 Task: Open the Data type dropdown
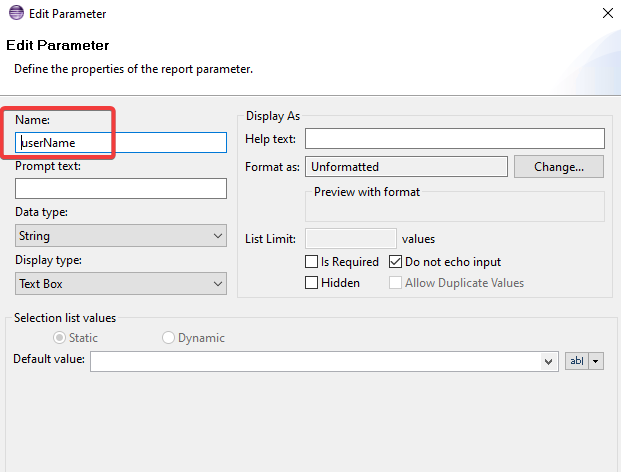click(x=121, y=236)
